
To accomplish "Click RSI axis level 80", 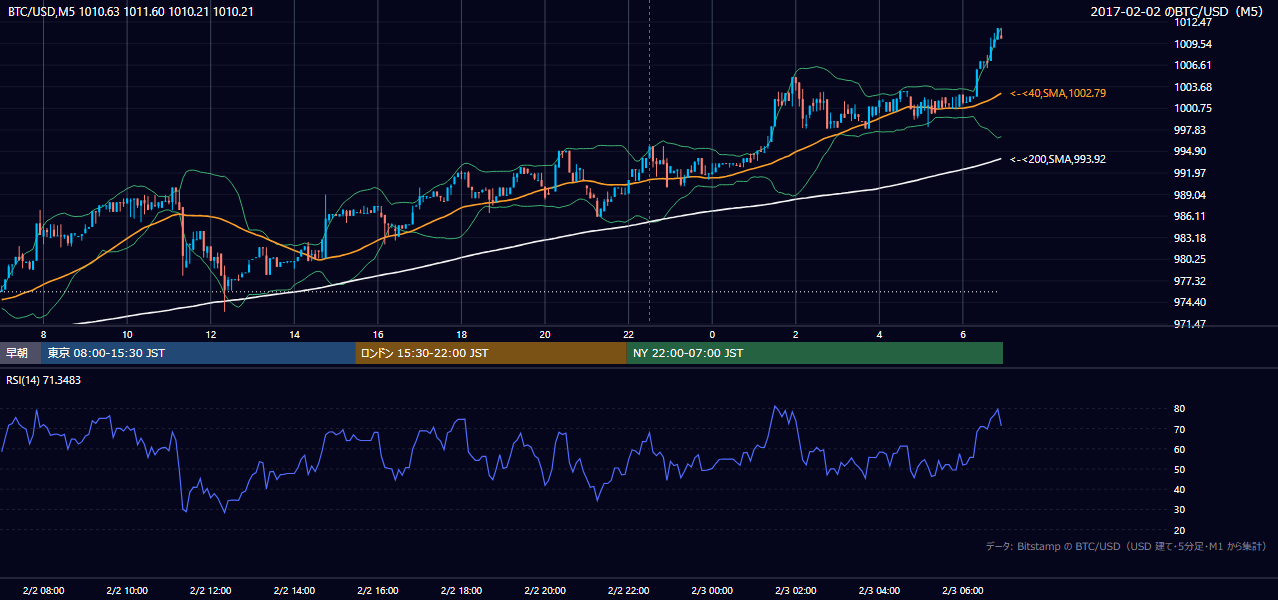I will pyautogui.click(x=1180, y=409).
